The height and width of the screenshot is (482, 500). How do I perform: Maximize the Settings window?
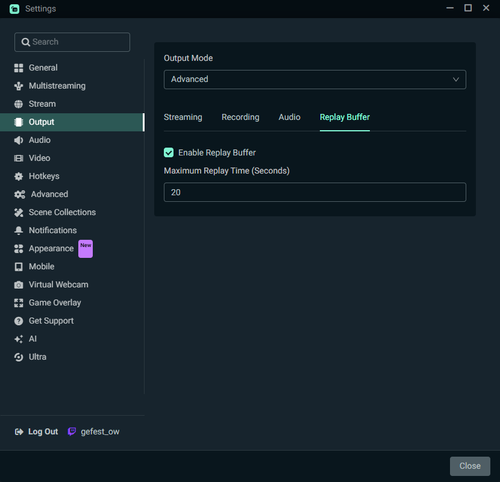point(468,8)
